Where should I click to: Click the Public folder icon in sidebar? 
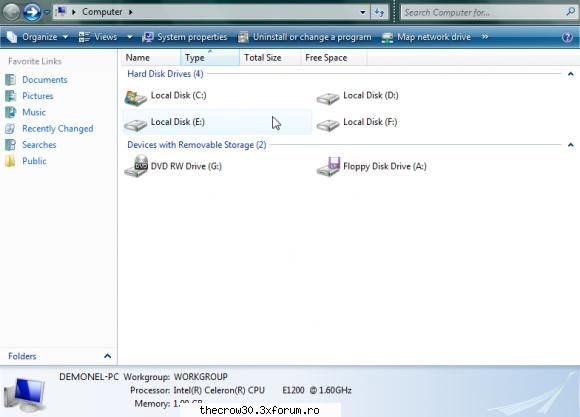tap(10, 161)
